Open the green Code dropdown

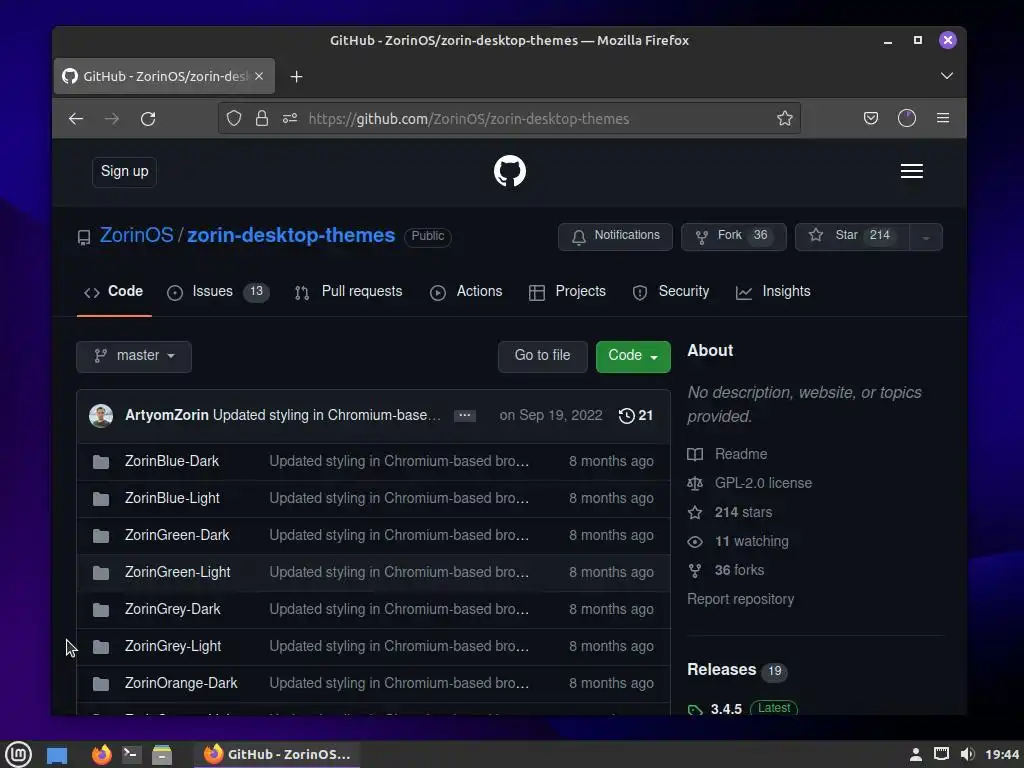[633, 357]
